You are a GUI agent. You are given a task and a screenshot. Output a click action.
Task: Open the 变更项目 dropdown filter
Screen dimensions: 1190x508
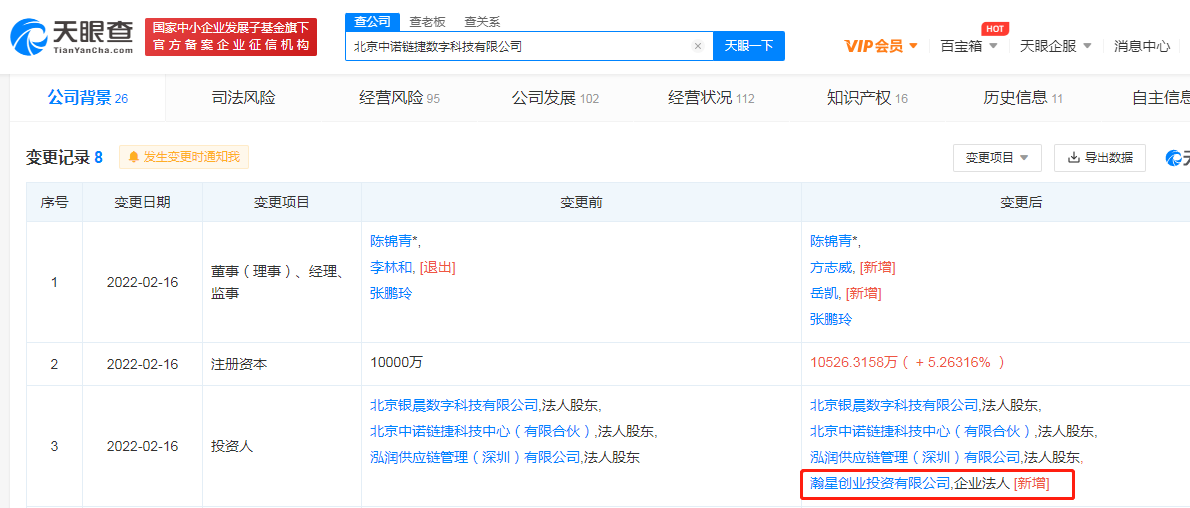[997, 158]
